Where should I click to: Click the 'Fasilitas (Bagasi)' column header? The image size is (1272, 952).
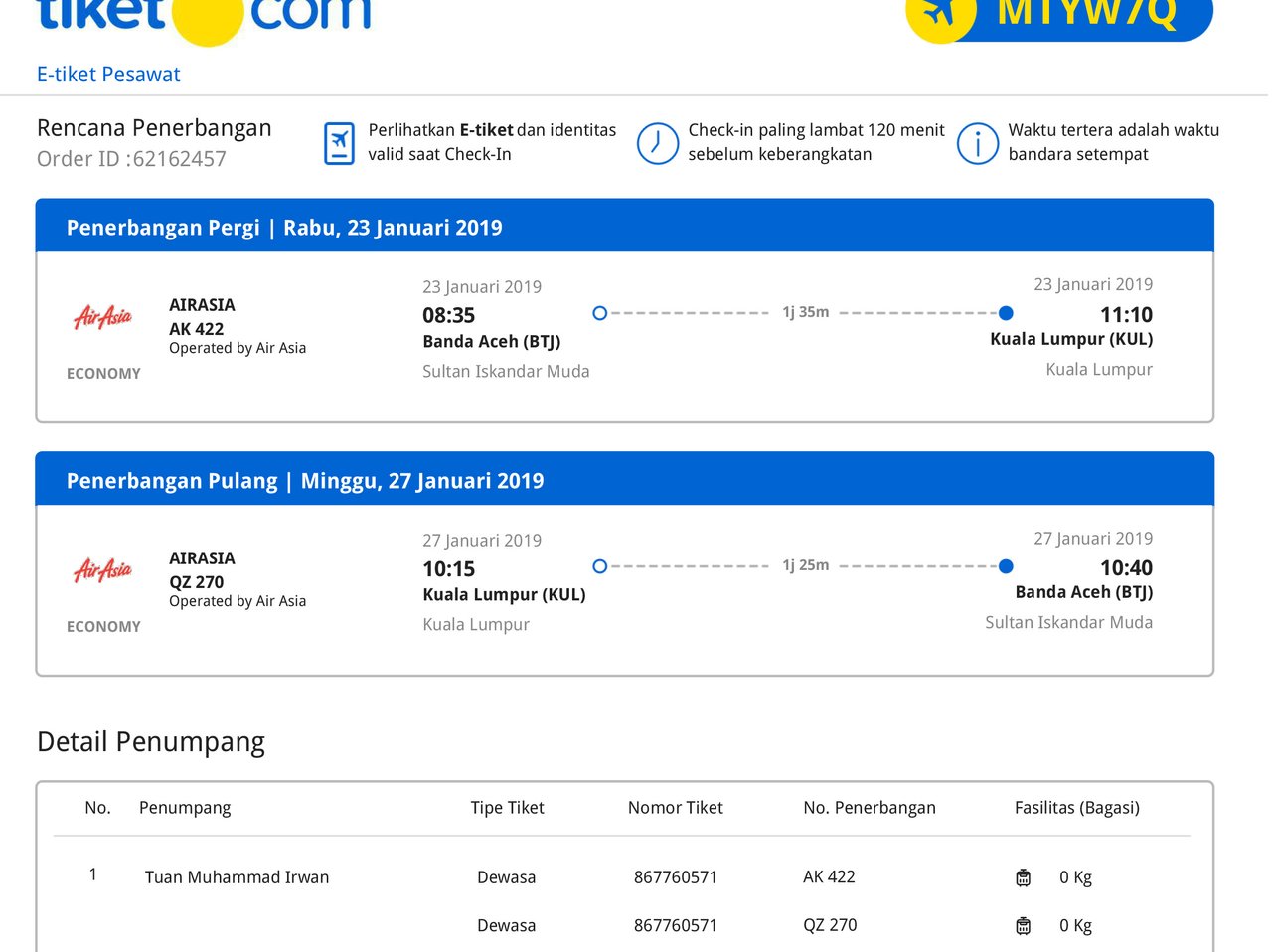[1077, 808]
